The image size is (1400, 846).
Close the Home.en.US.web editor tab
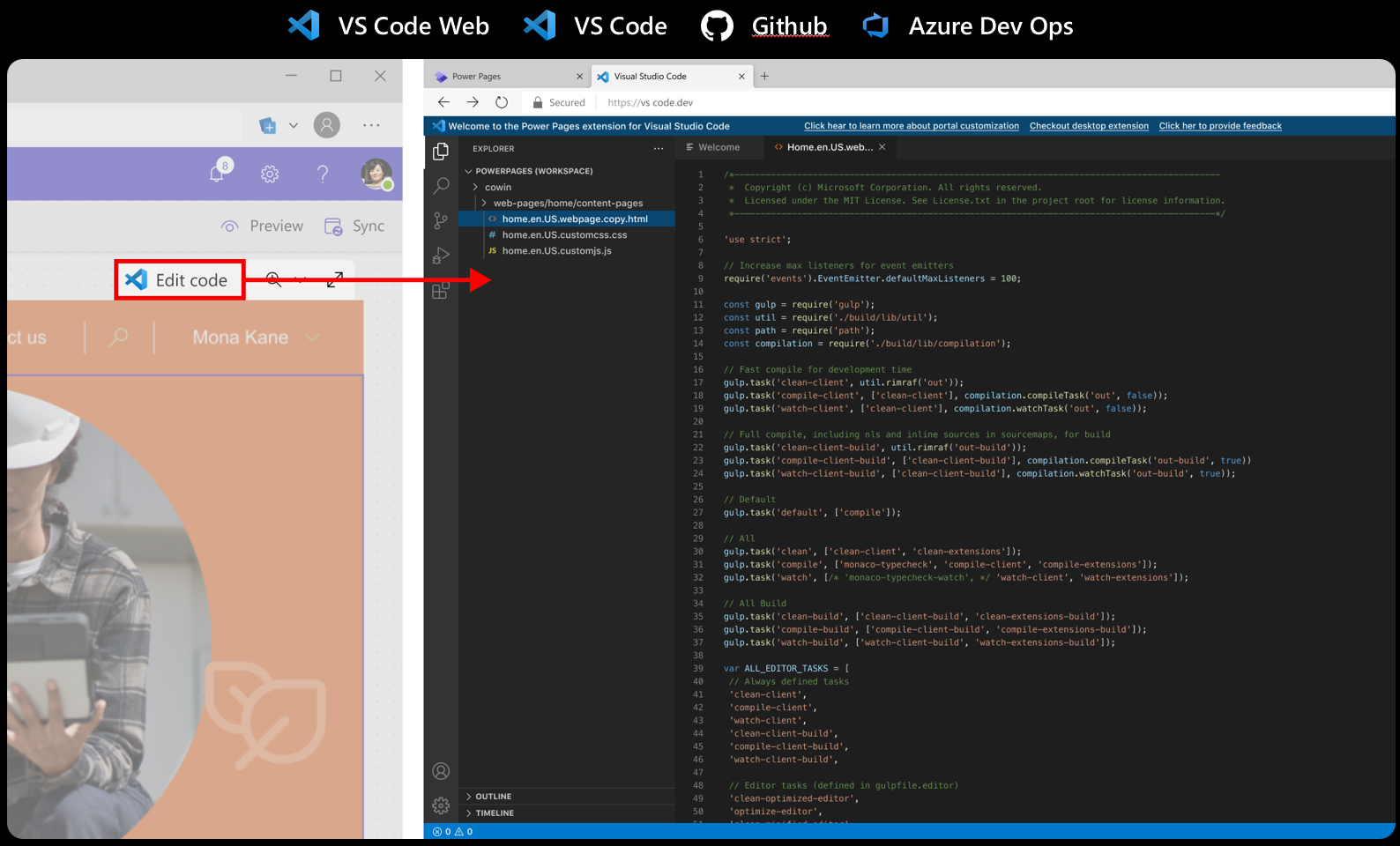[x=882, y=147]
